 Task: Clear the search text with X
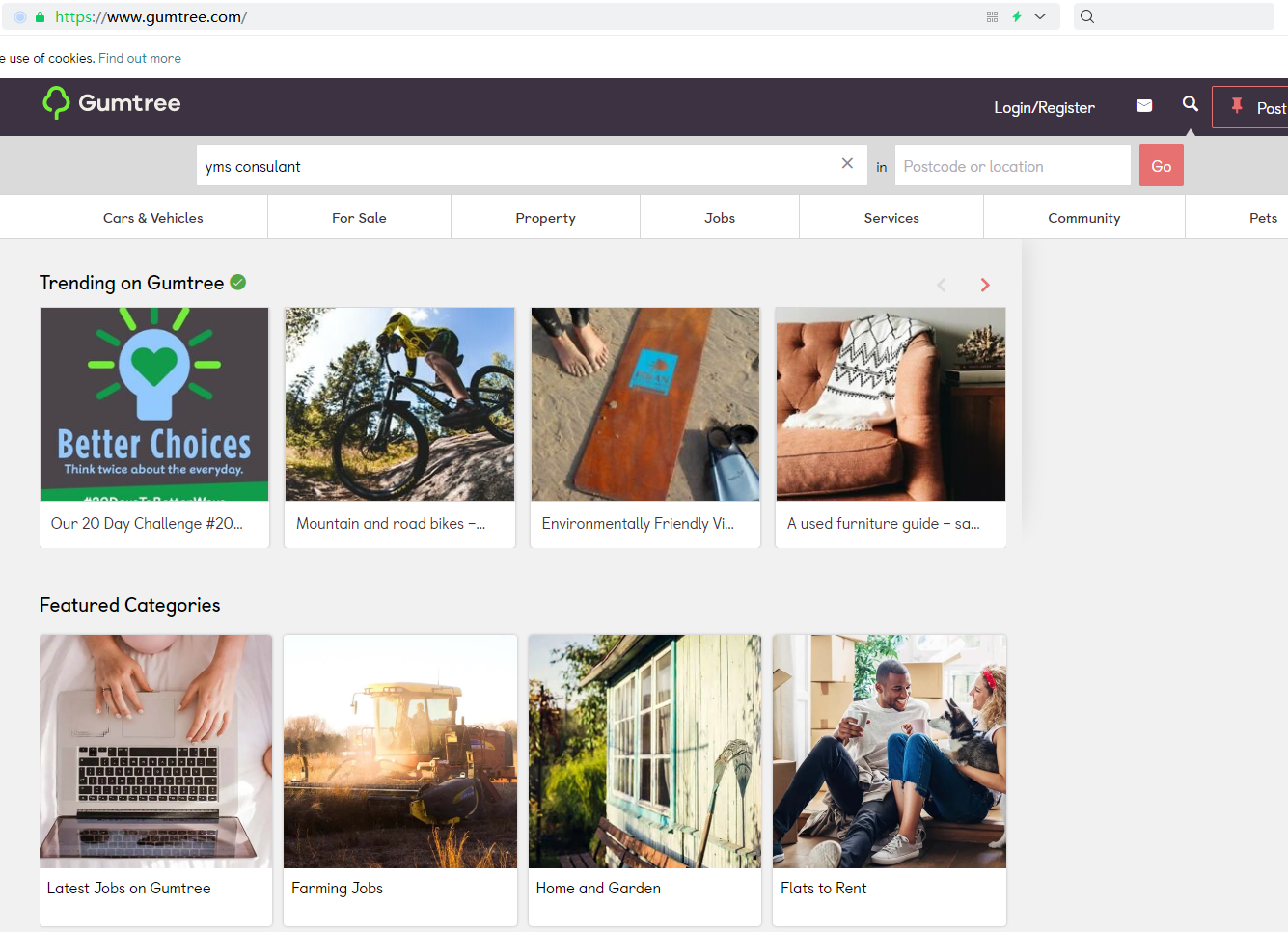click(x=847, y=164)
